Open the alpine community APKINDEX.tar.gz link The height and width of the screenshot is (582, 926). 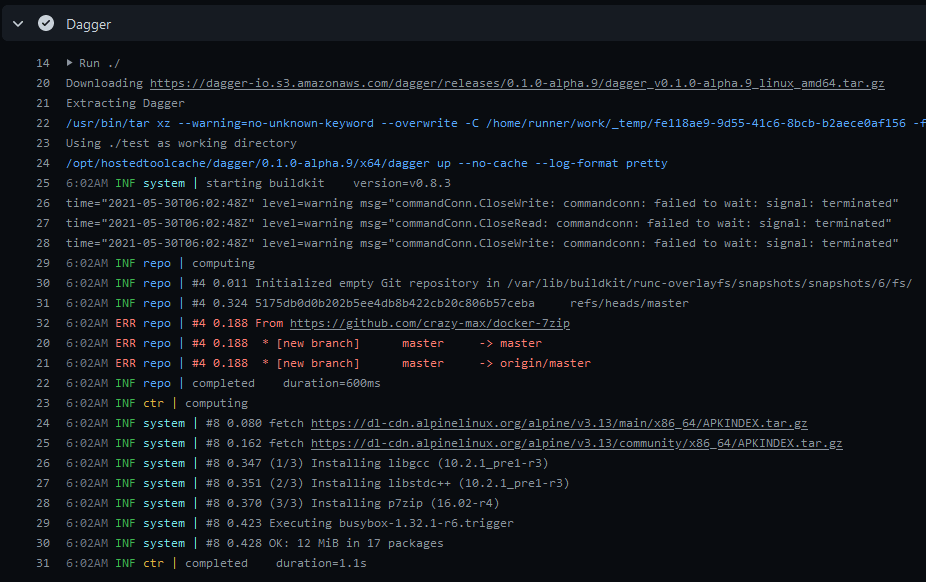(x=576, y=443)
